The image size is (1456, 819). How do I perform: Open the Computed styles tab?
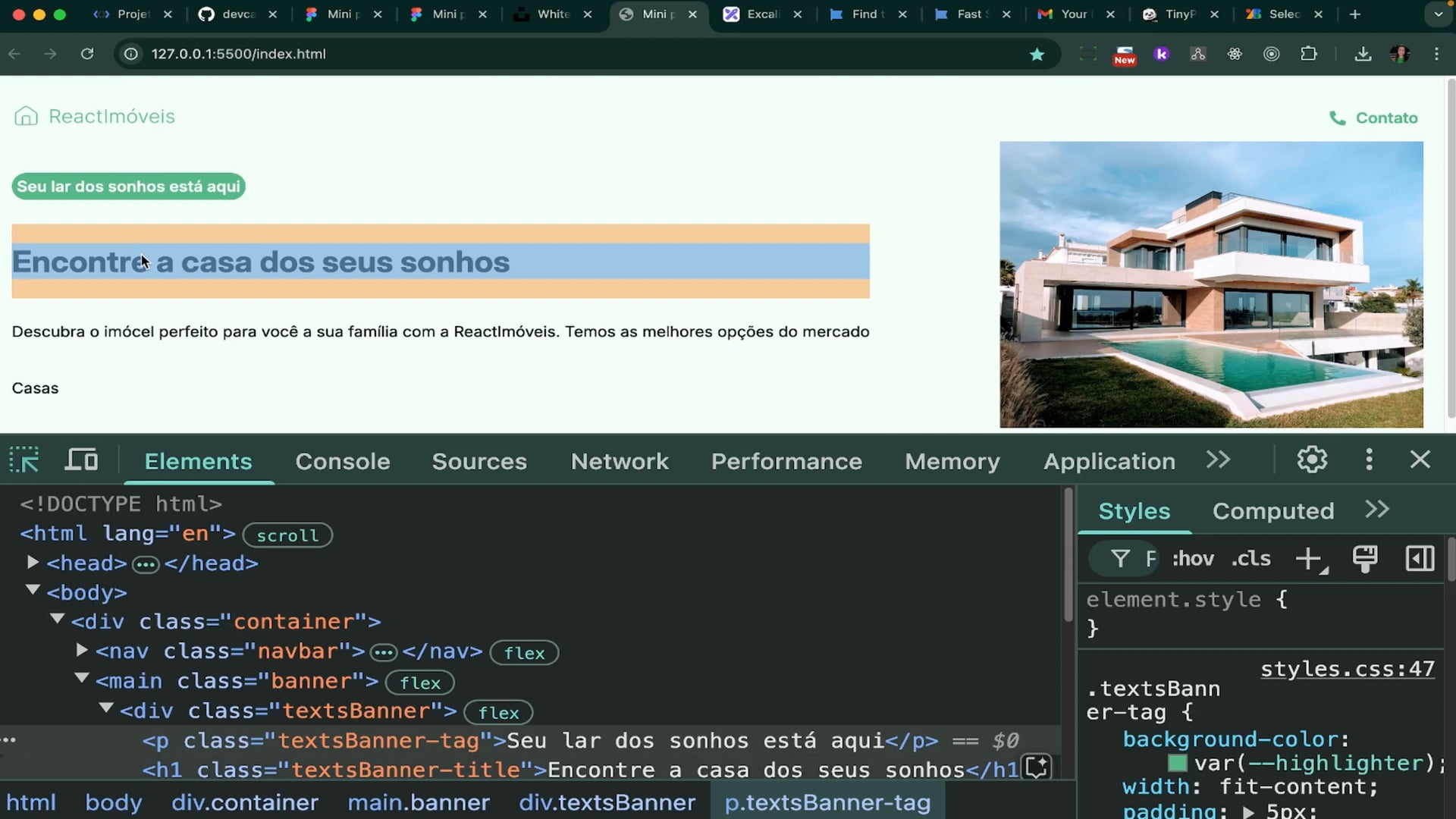pos(1272,511)
